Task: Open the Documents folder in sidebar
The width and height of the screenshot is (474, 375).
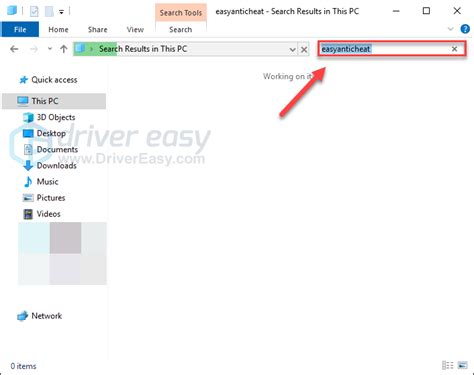Action: tap(51, 149)
